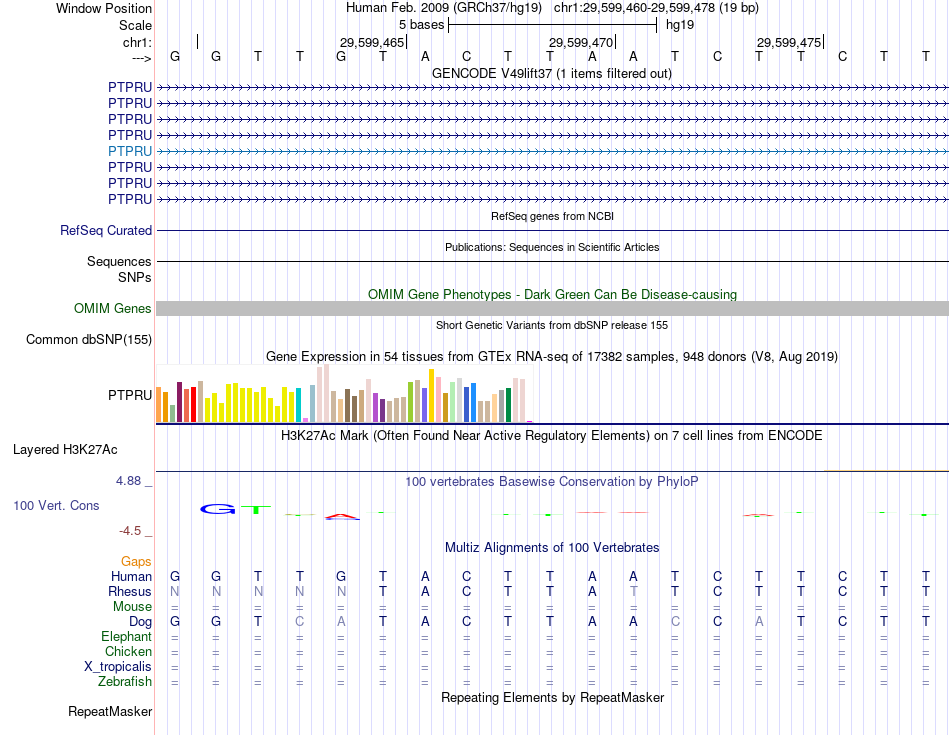Select the X_tropicalis alignment row label
Viewport: 950px width, 735px height.
pos(118,667)
